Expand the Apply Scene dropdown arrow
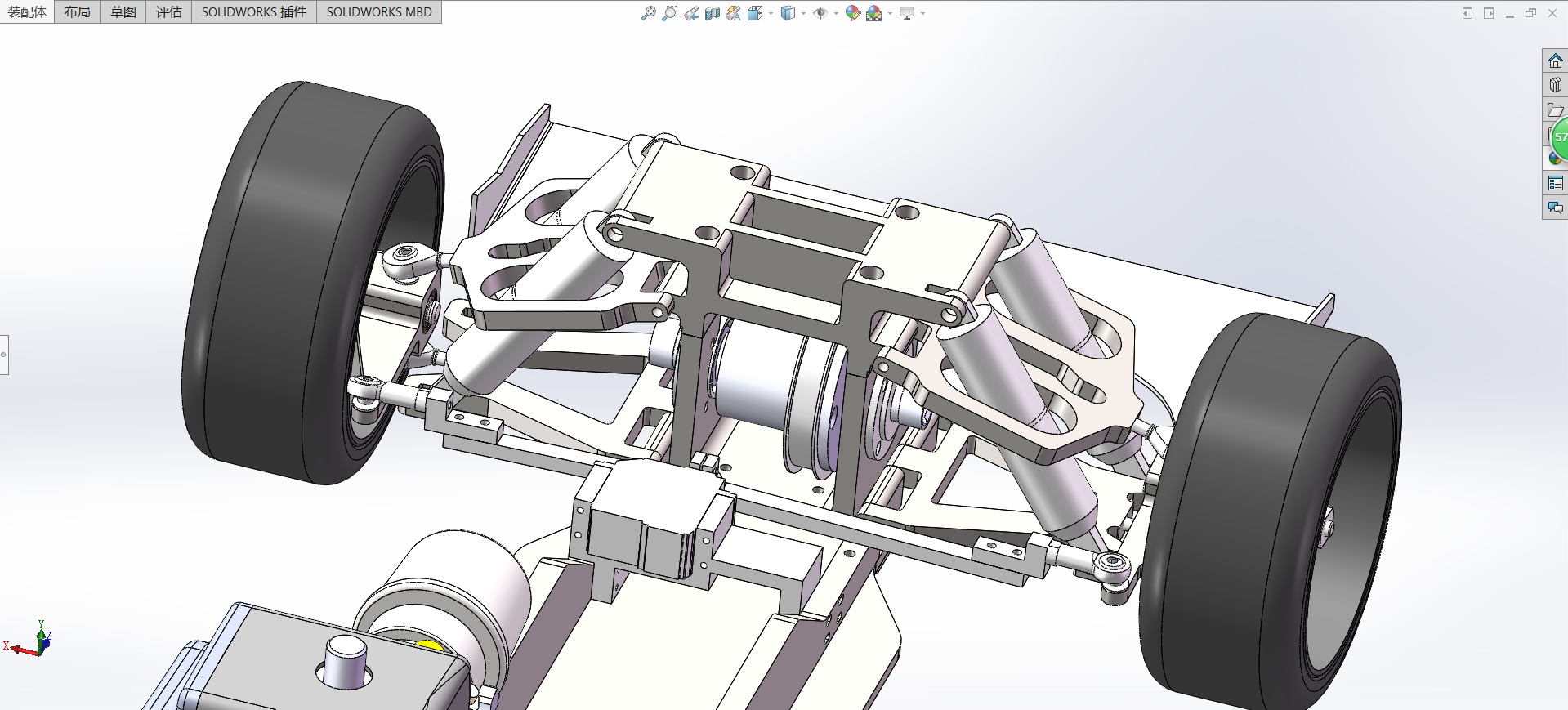This screenshot has width=1568, height=710. [x=890, y=14]
